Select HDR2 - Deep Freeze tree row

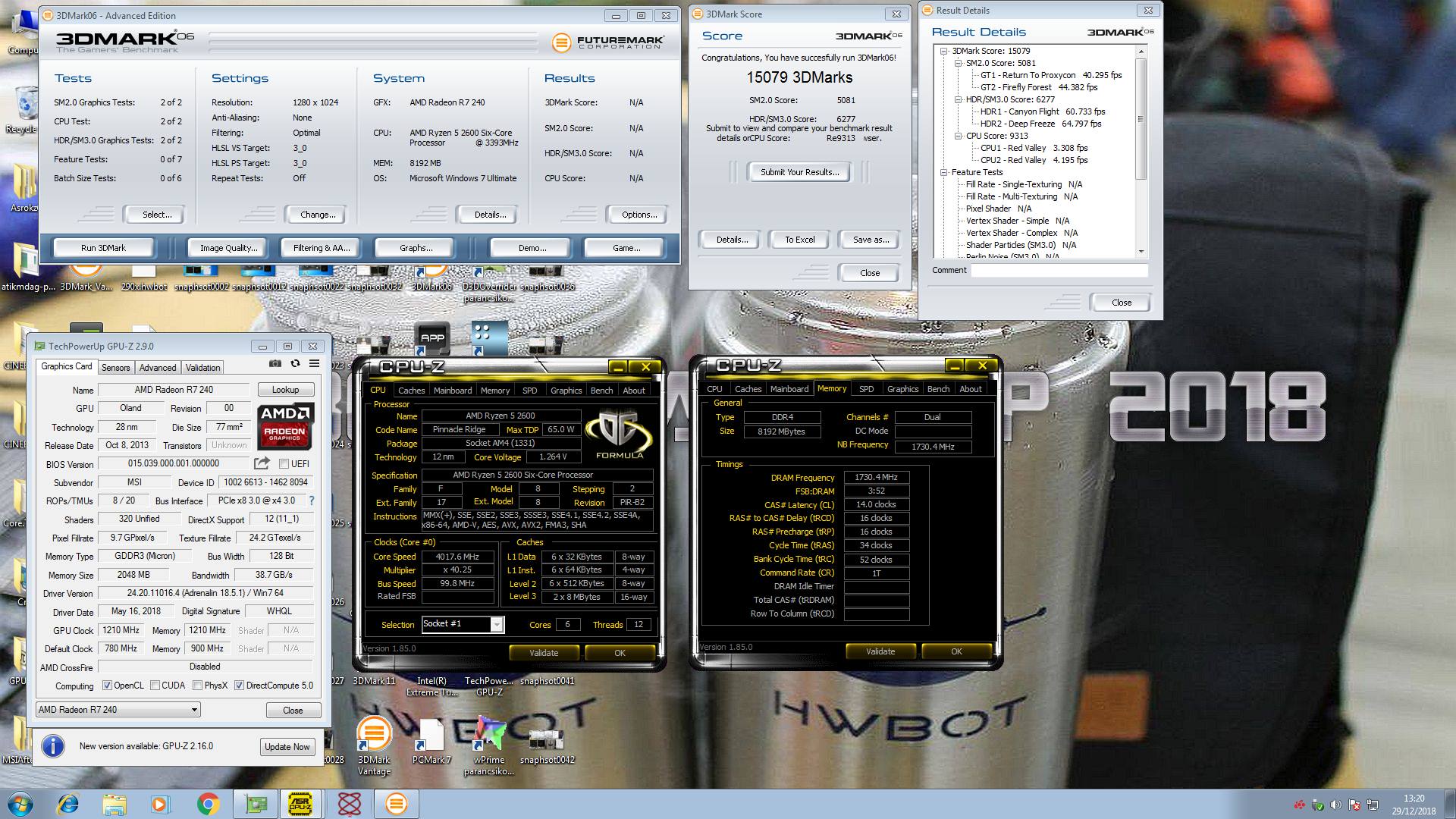pos(1040,124)
